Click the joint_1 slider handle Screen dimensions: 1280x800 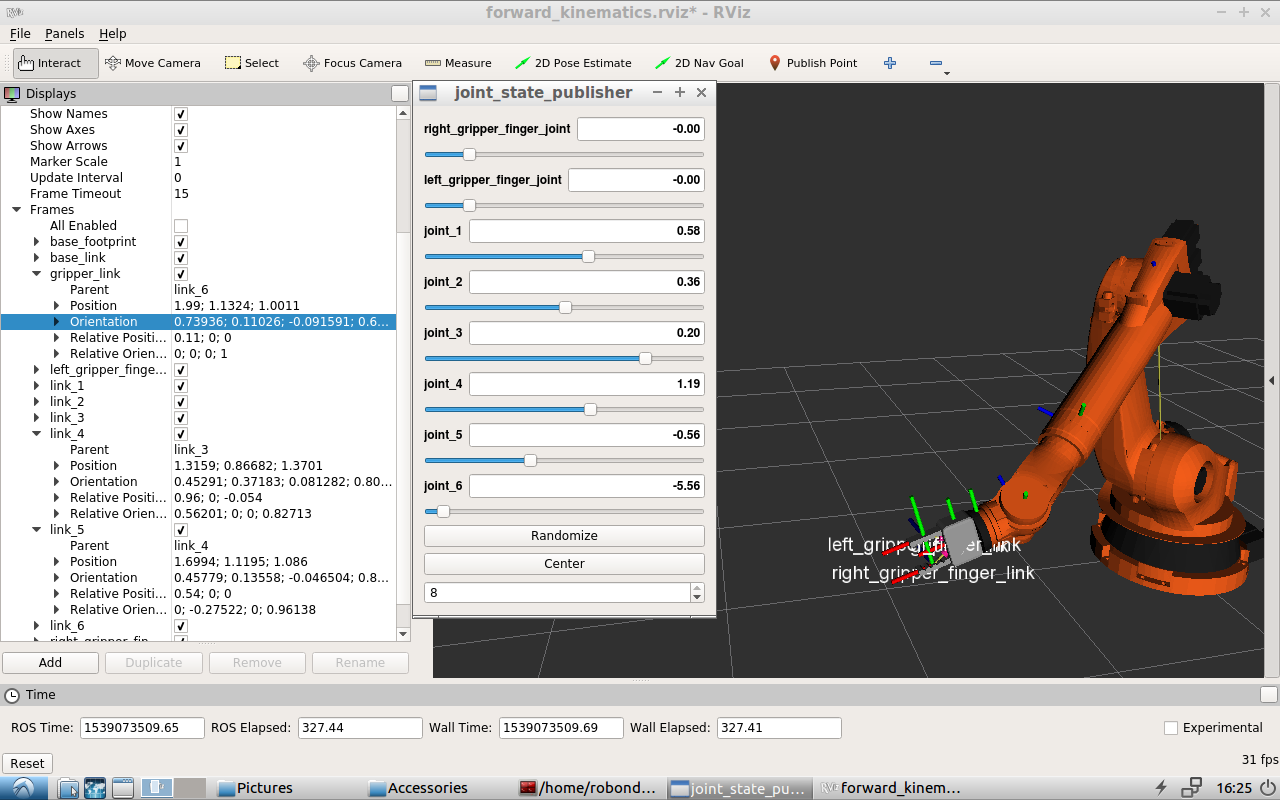[x=588, y=257]
